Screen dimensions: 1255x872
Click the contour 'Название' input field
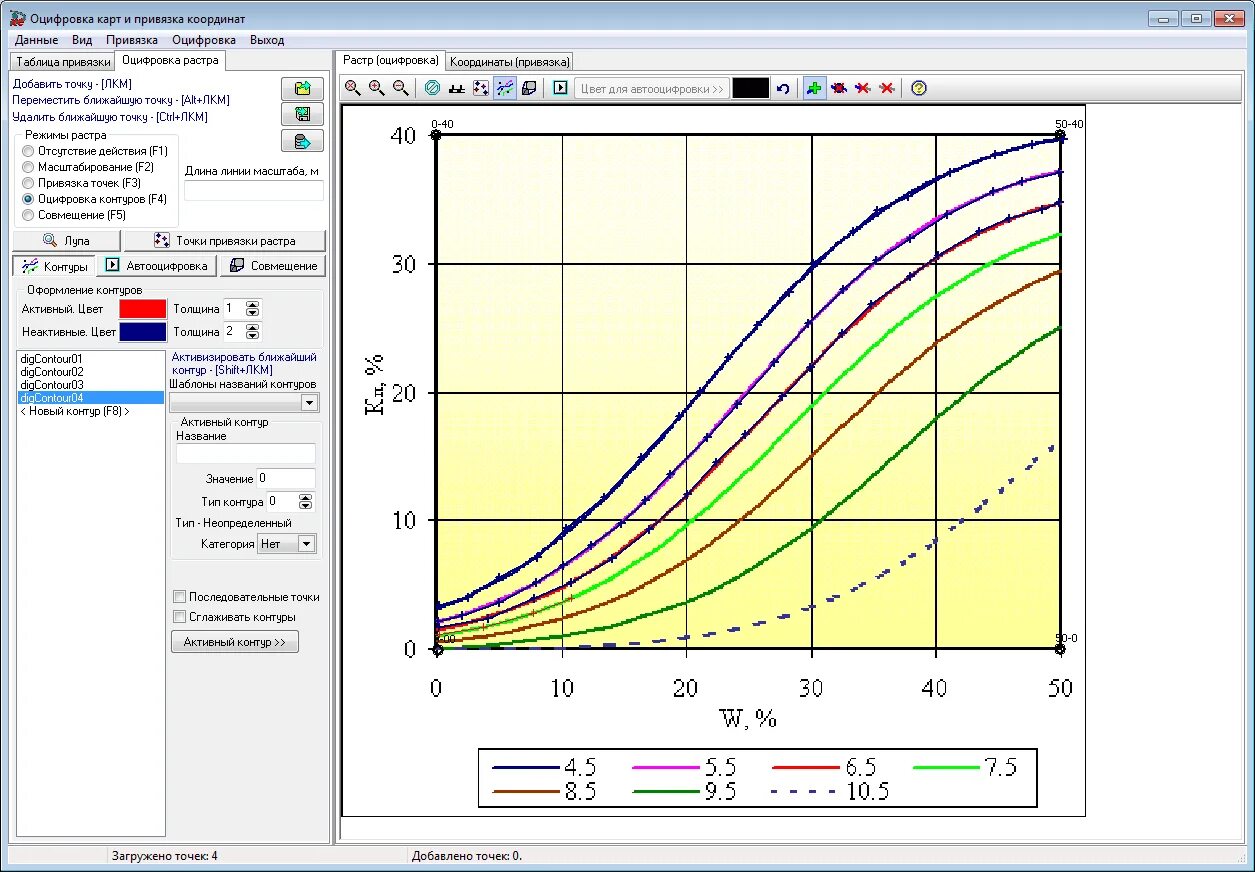pyautogui.click(x=246, y=454)
